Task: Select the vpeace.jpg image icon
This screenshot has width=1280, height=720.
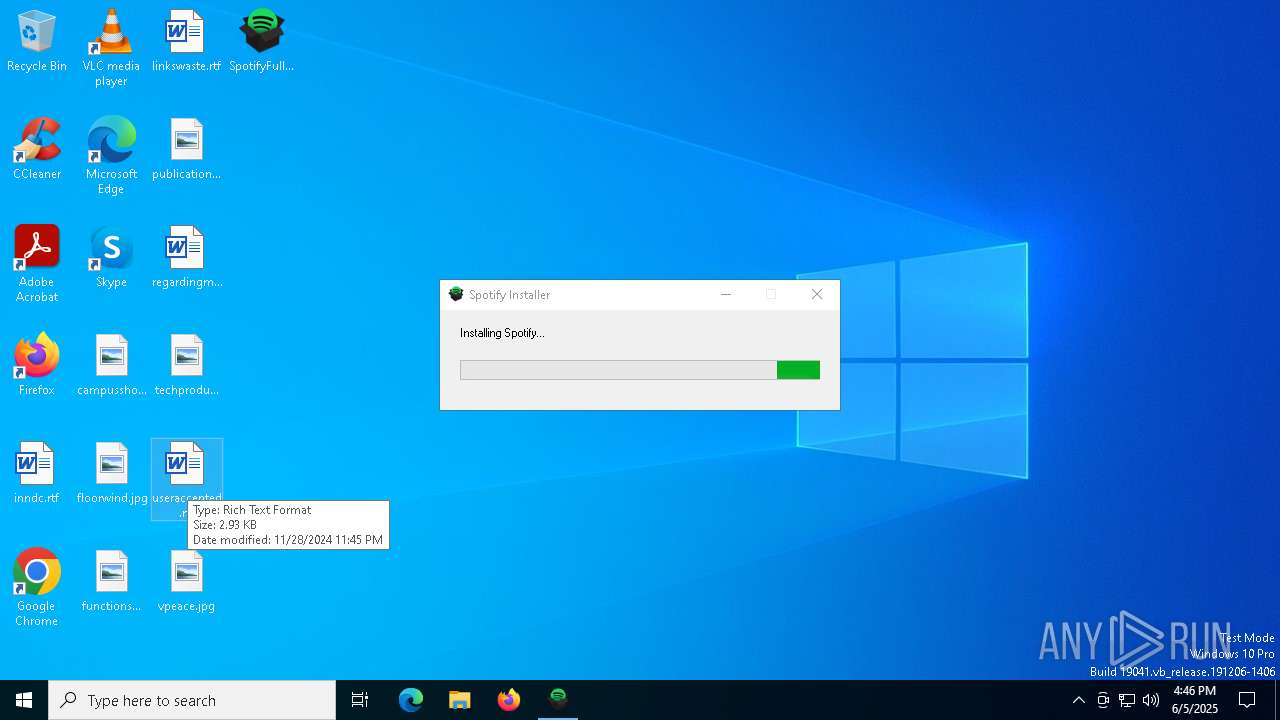Action: point(186,582)
